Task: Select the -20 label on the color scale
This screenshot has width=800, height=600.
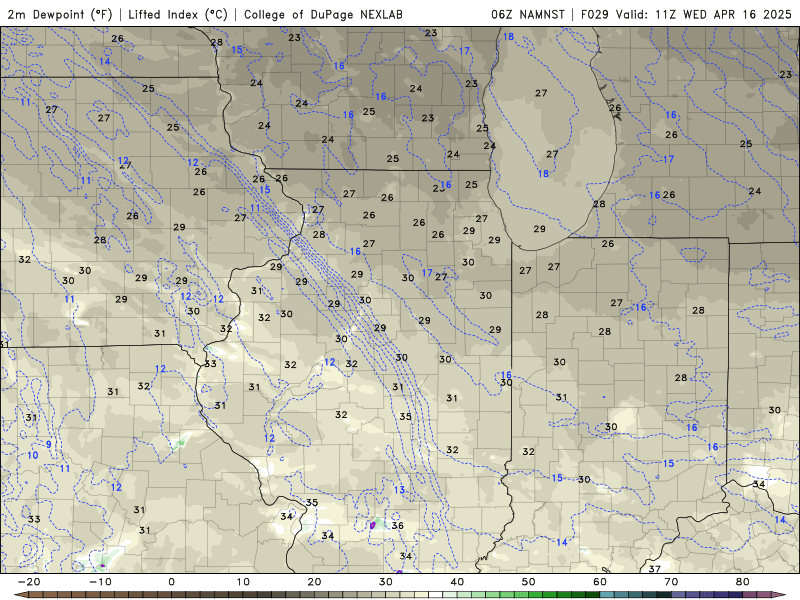Action: (x=29, y=582)
